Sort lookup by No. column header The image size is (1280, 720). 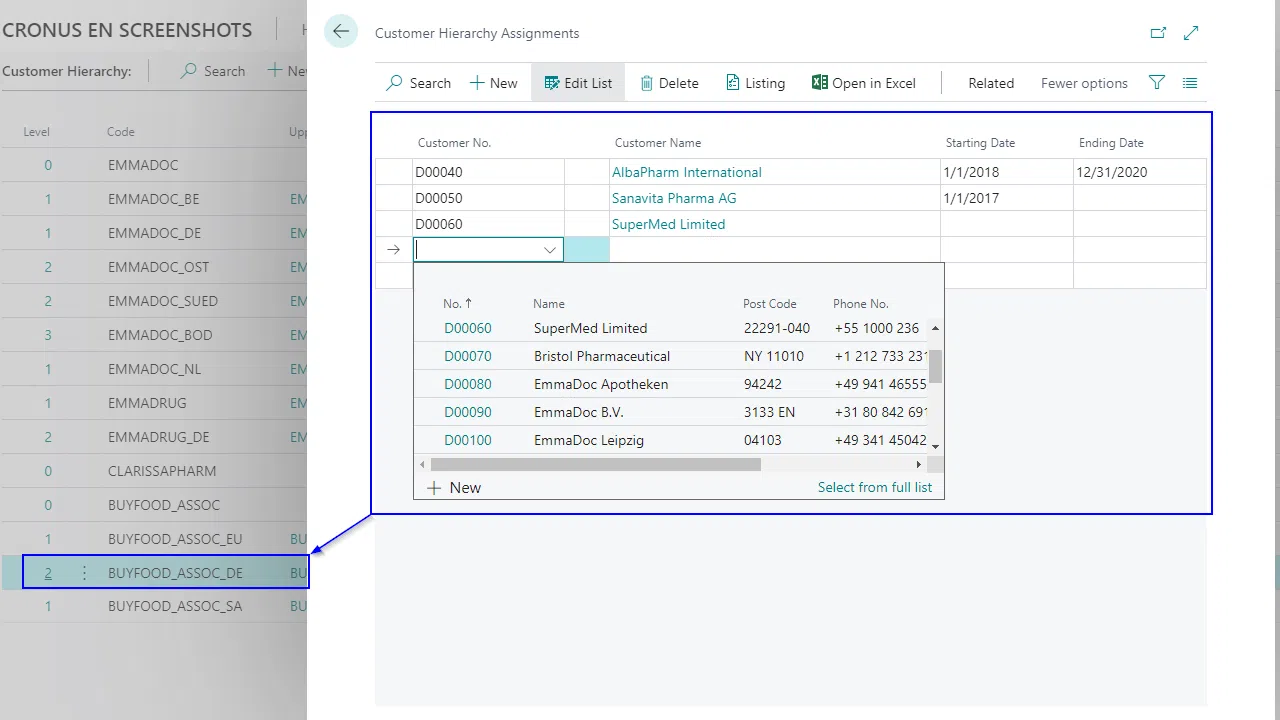click(457, 303)
